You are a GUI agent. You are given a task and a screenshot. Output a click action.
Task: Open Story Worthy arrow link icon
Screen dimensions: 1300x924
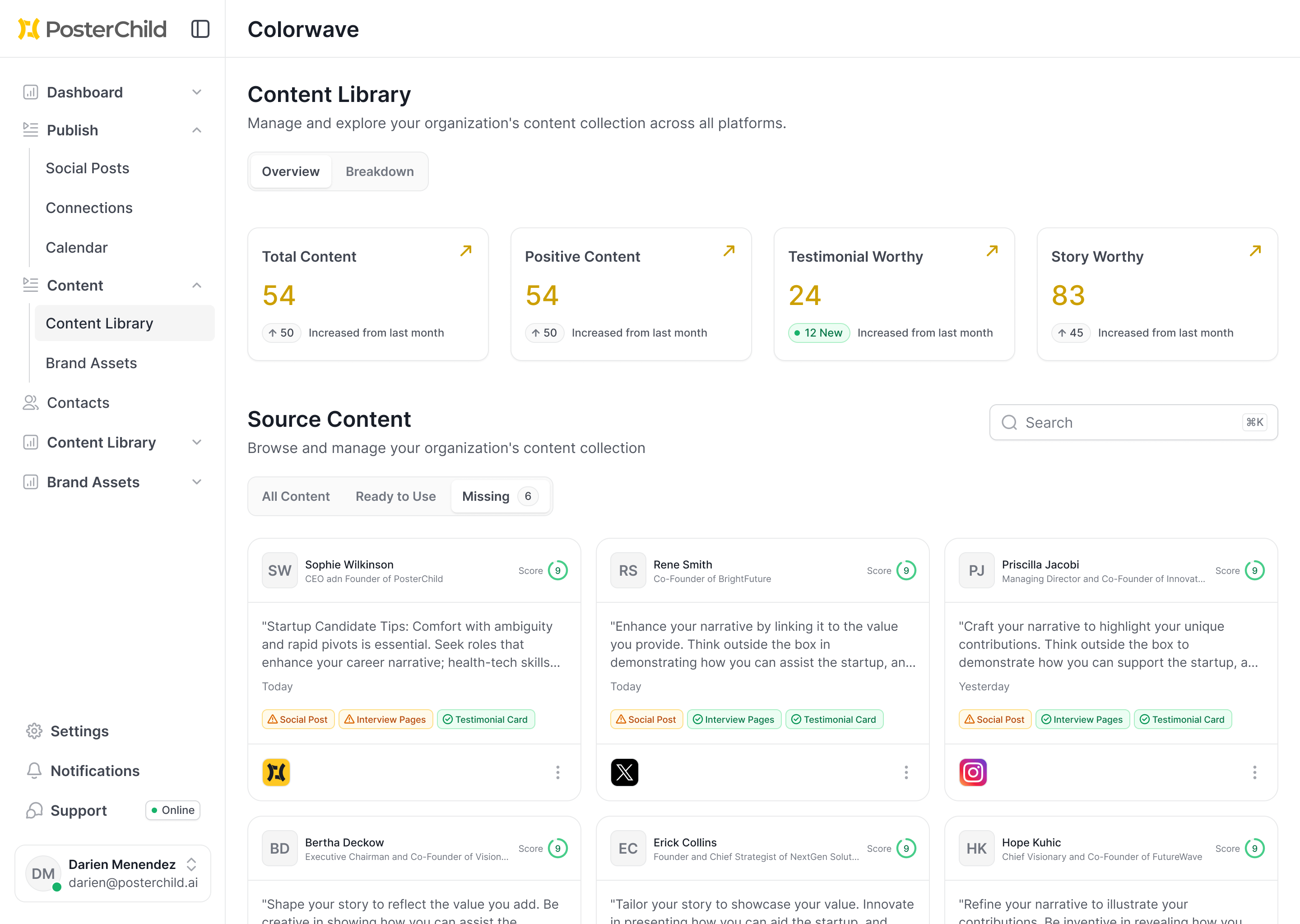pos(1254,251)
